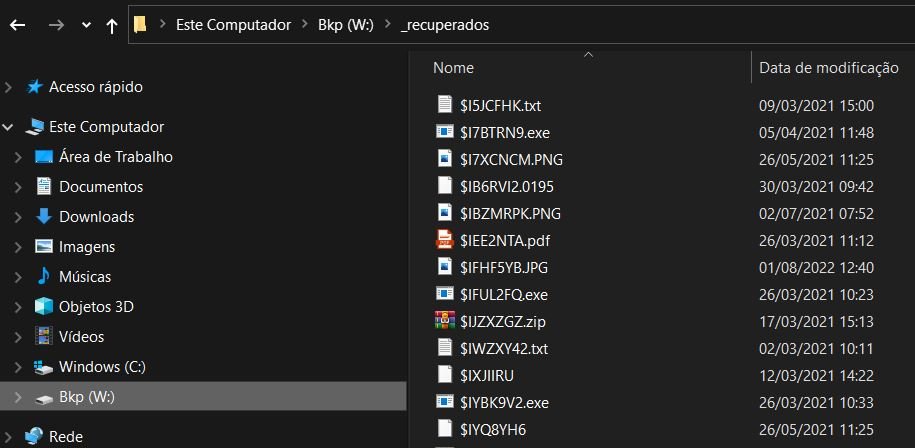The height and width of the screenshot is (448, 915).
Task: Expand the Área de Trabalho node
Action: (18, 157)
